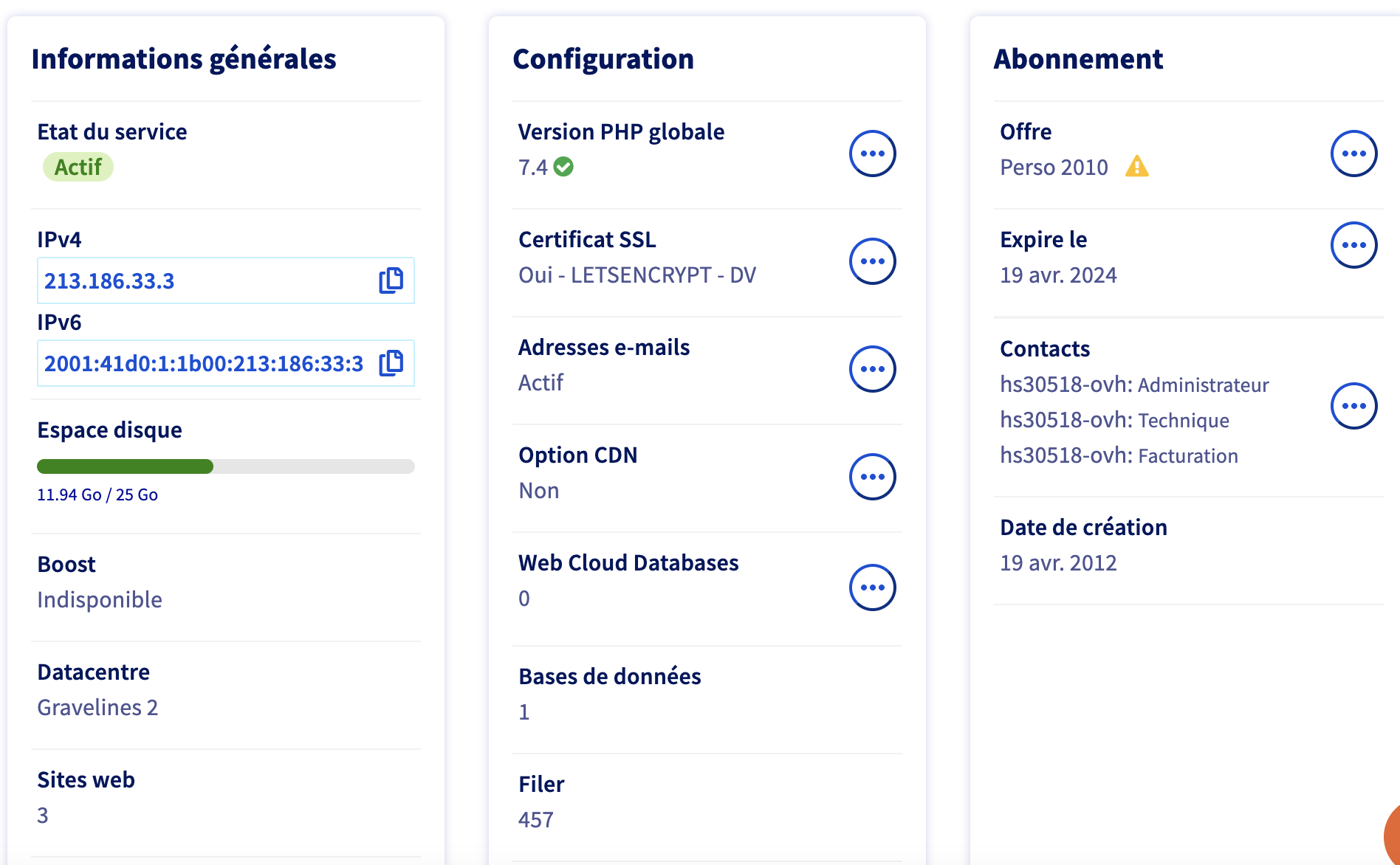Click the Espace disque usage bar
The width and height of the screenshot is (1400, 865).
(x=225, y=466)
